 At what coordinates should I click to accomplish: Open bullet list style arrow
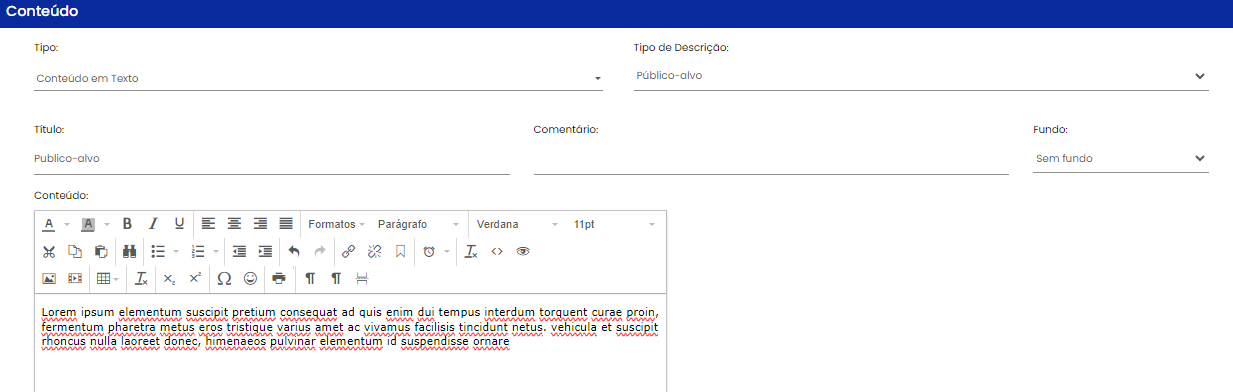coord(176,251)
